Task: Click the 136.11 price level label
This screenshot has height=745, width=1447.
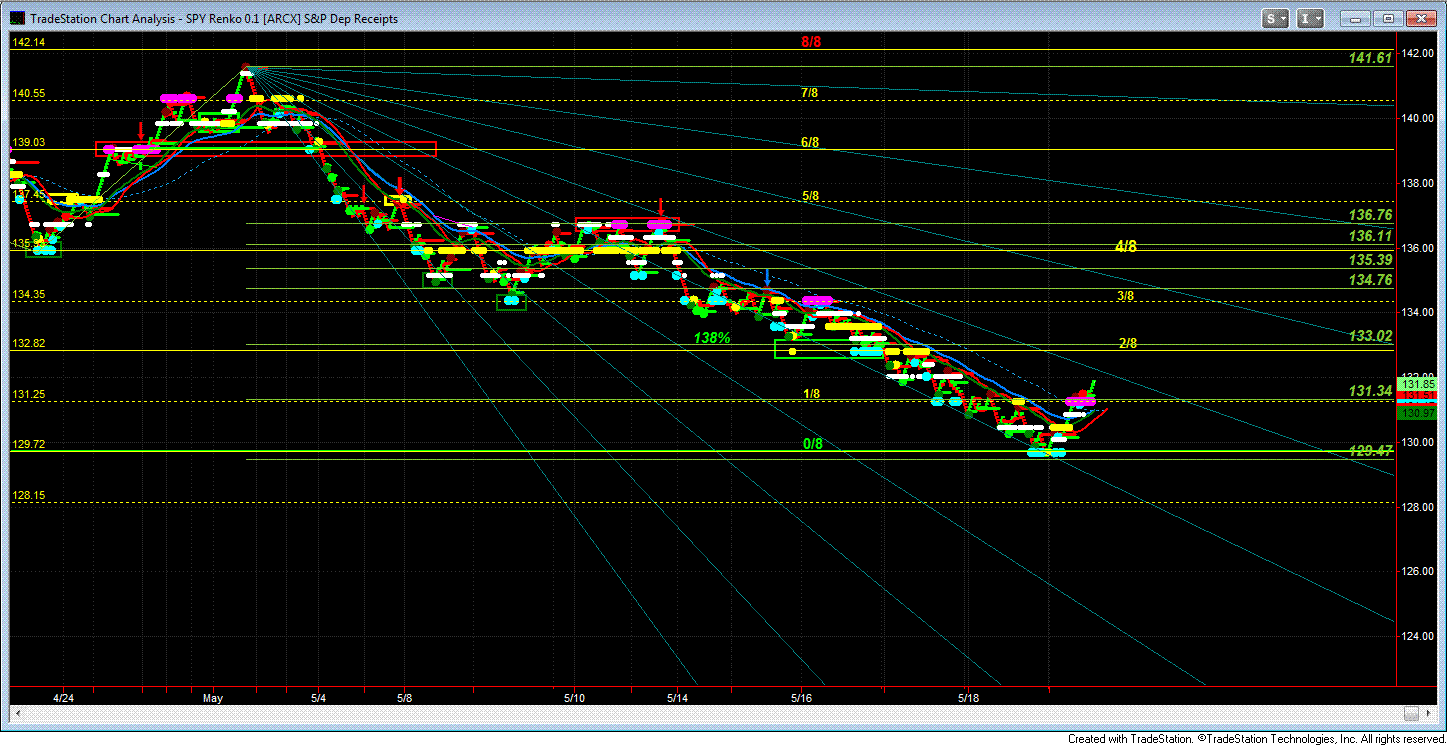Action: coord(1370,236)
